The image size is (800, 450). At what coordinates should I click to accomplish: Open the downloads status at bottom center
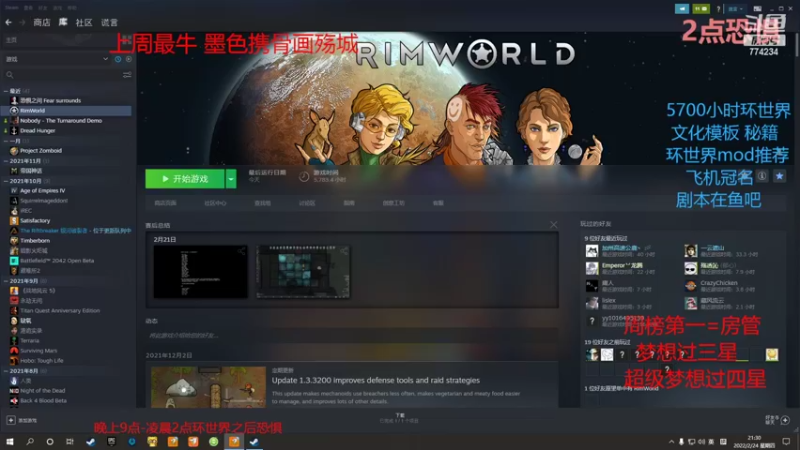[399, 418]
